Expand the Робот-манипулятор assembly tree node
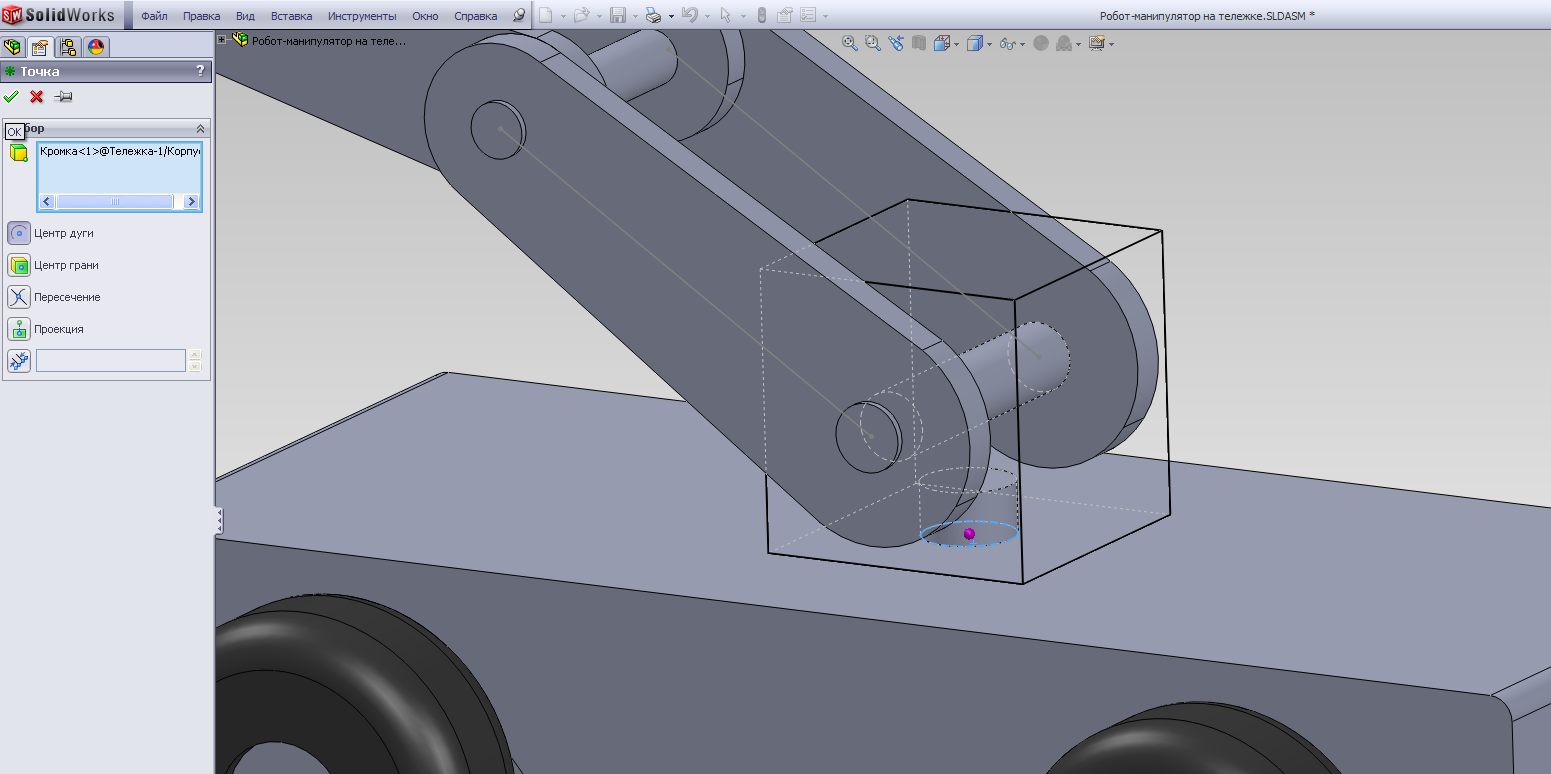 [x=222, y=40]
